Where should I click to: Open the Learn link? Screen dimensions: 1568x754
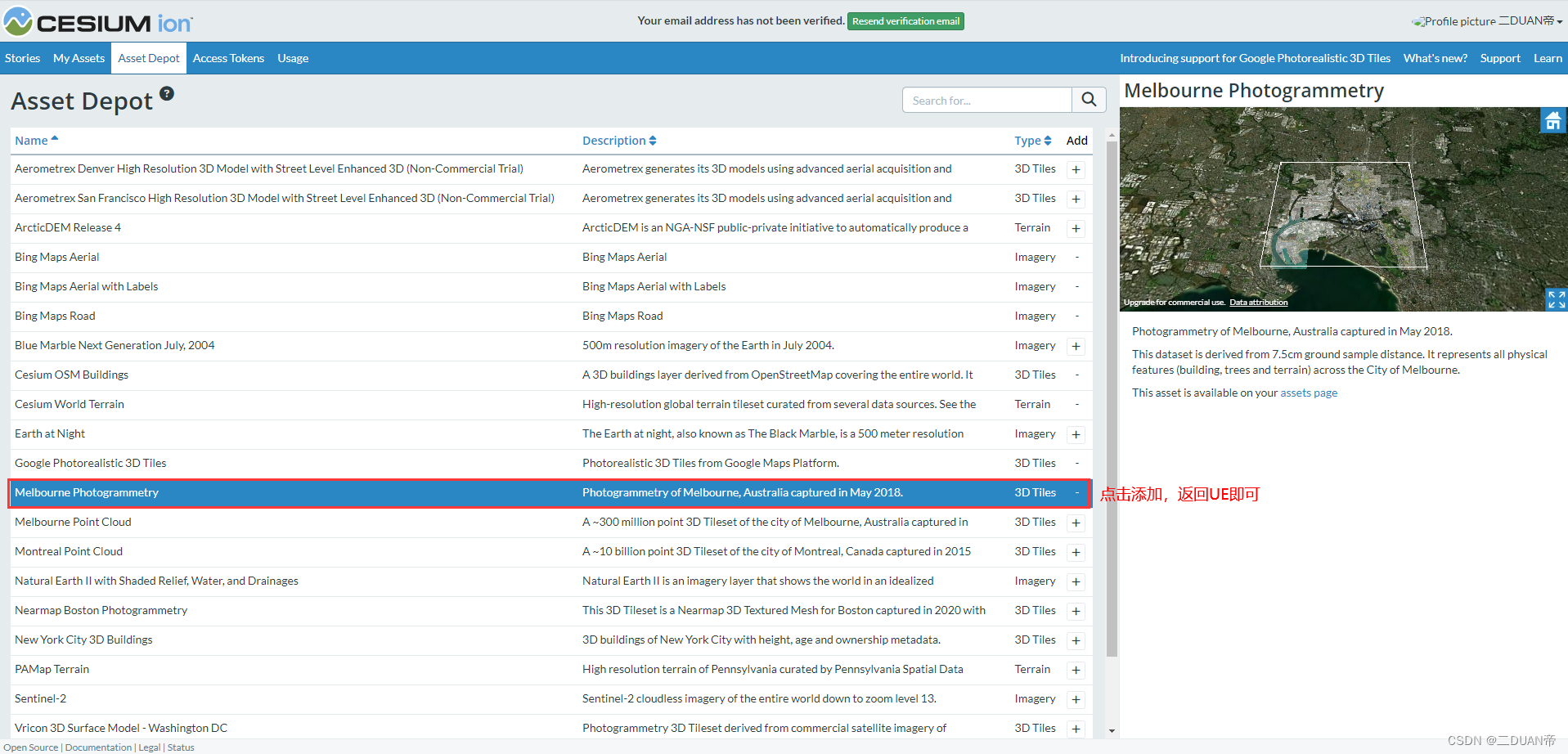coord(1548,58)
